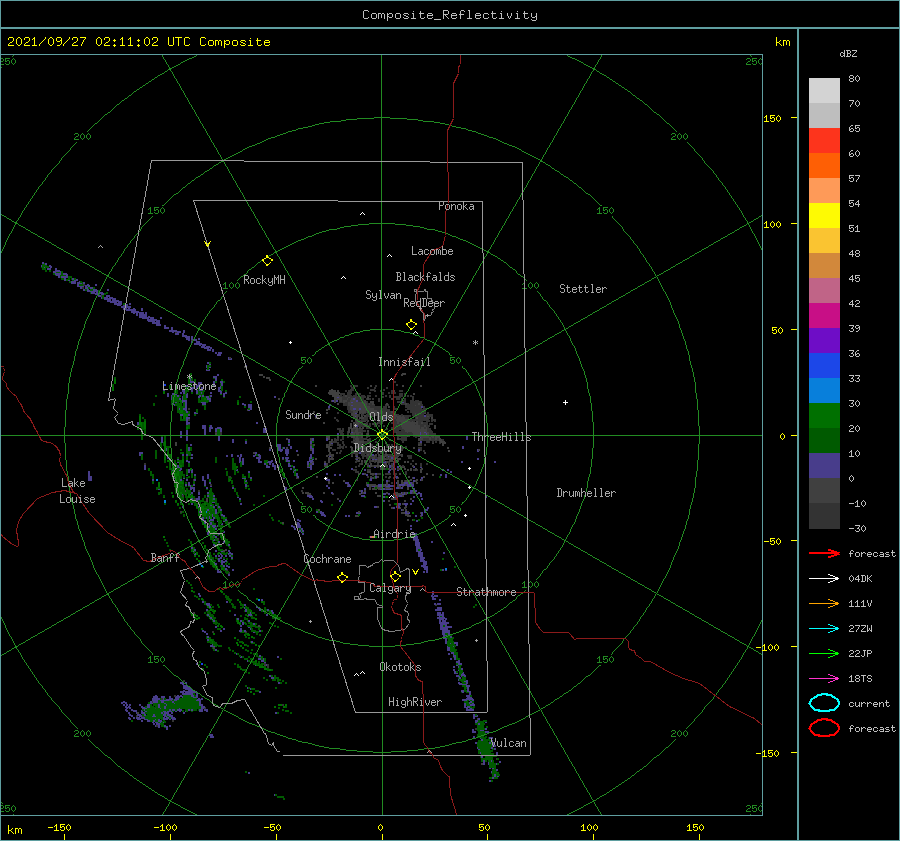Click the Stettler town label
900x841 pixels.
pyautogui.click(x=583, y=289)
